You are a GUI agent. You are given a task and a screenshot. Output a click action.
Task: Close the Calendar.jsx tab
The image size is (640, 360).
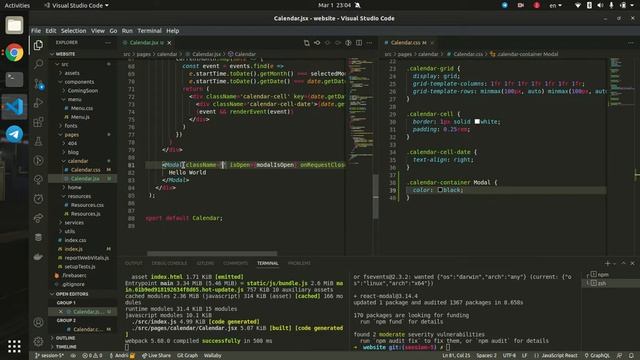coord(169,42)
